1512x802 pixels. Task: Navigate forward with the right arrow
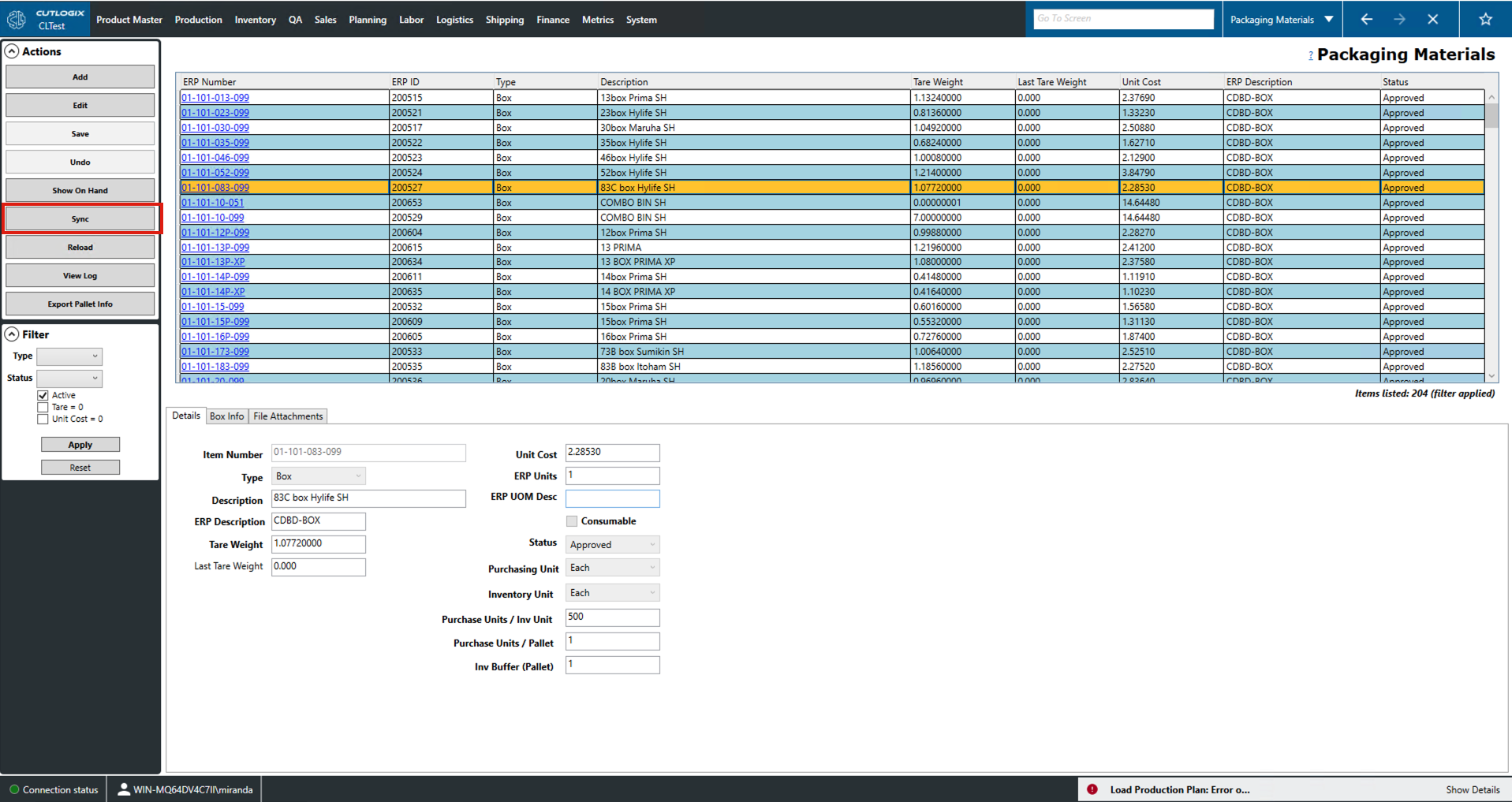tap(1399, 19)
